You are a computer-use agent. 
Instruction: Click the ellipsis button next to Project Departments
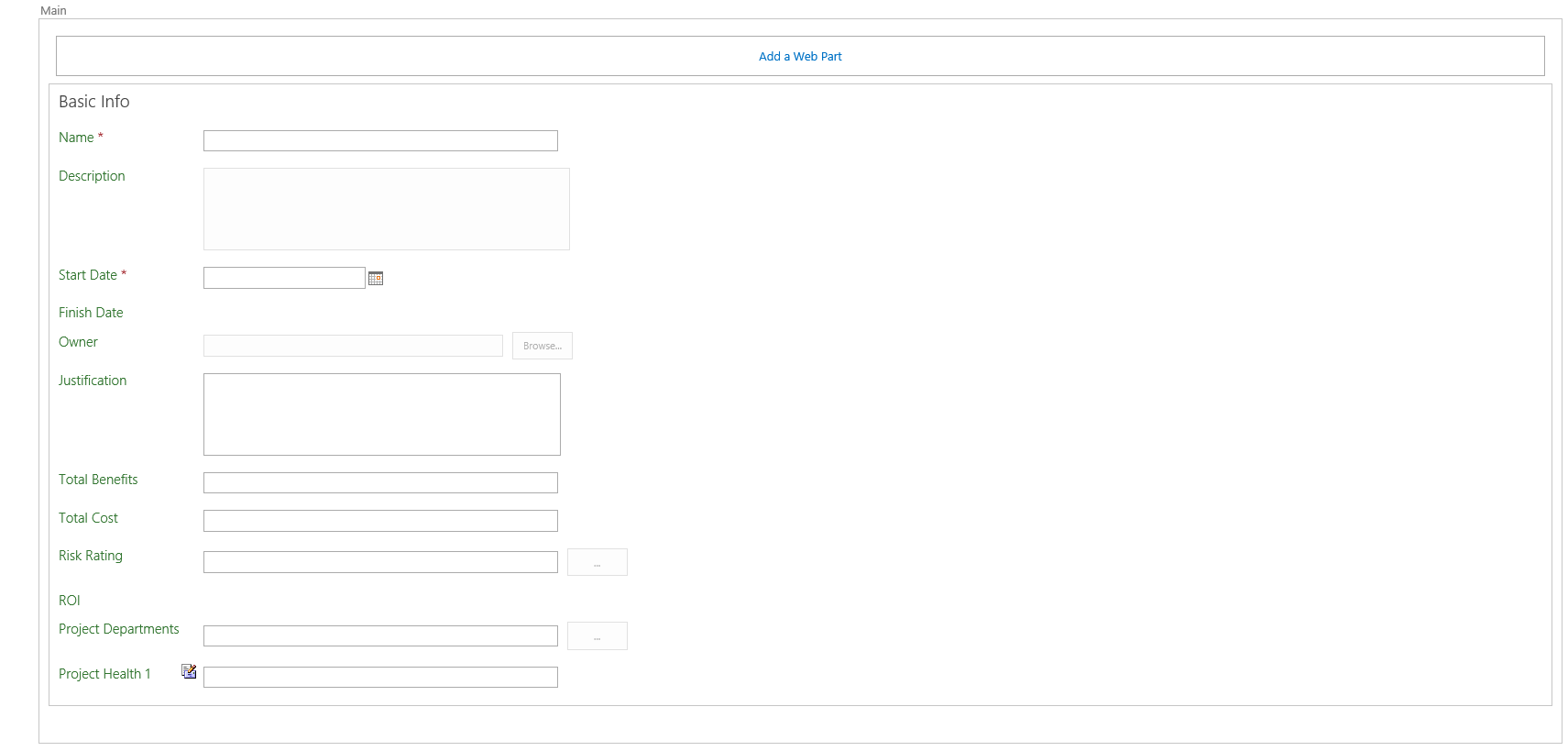(x=598, y=635)
